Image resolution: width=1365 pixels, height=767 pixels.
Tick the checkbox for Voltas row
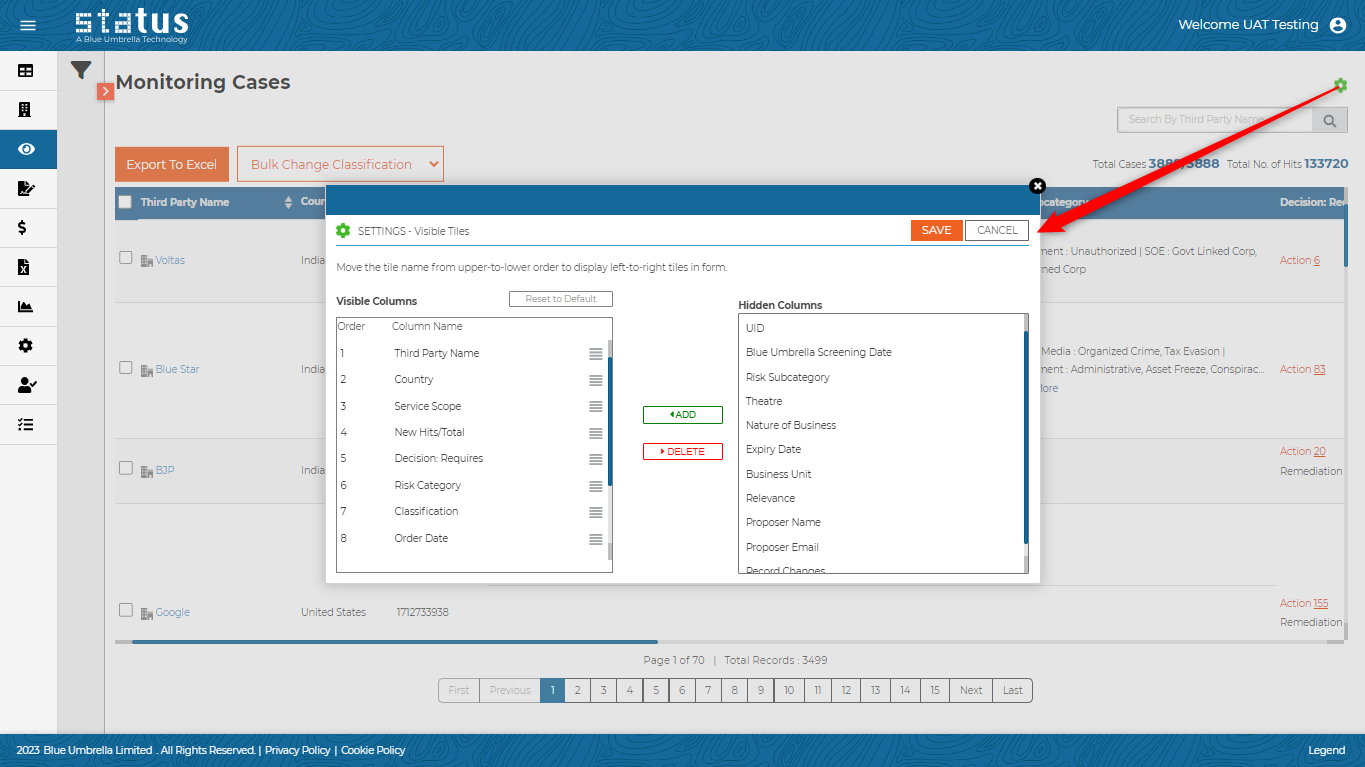pyautogui.click(x=126, y=258)
